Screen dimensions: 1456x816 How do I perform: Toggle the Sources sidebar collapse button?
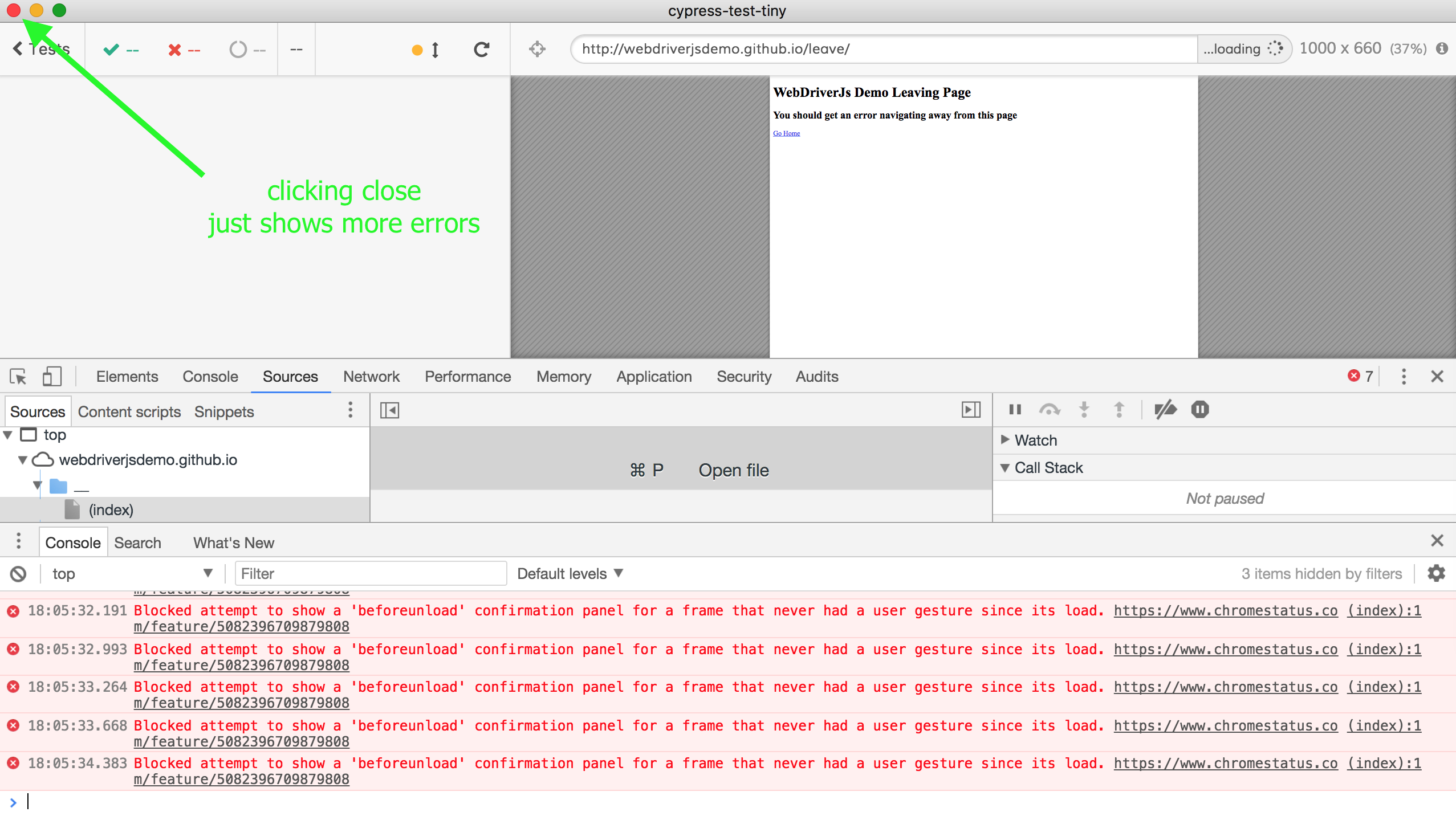click(x=390, y=410)
